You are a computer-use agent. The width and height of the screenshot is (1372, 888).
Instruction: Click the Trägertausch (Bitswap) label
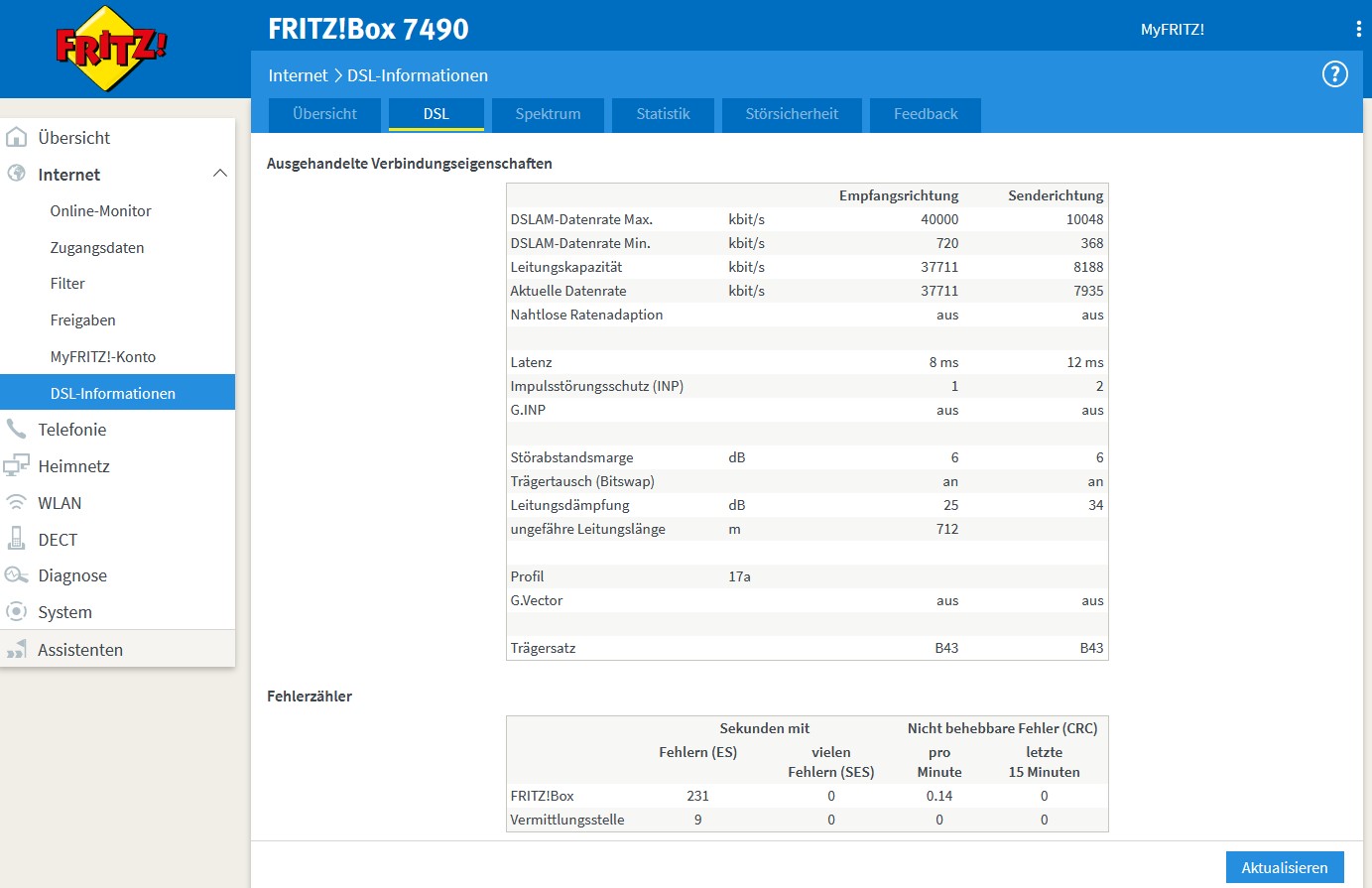point(582,481)
